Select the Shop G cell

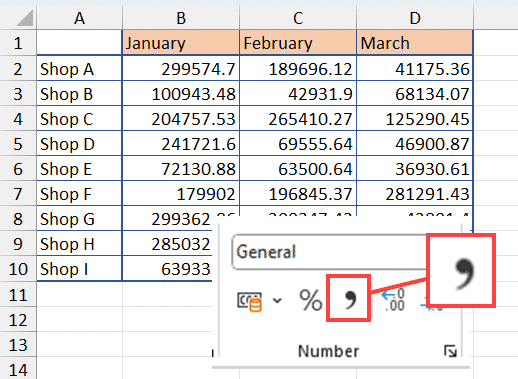(x=79, y=219)
